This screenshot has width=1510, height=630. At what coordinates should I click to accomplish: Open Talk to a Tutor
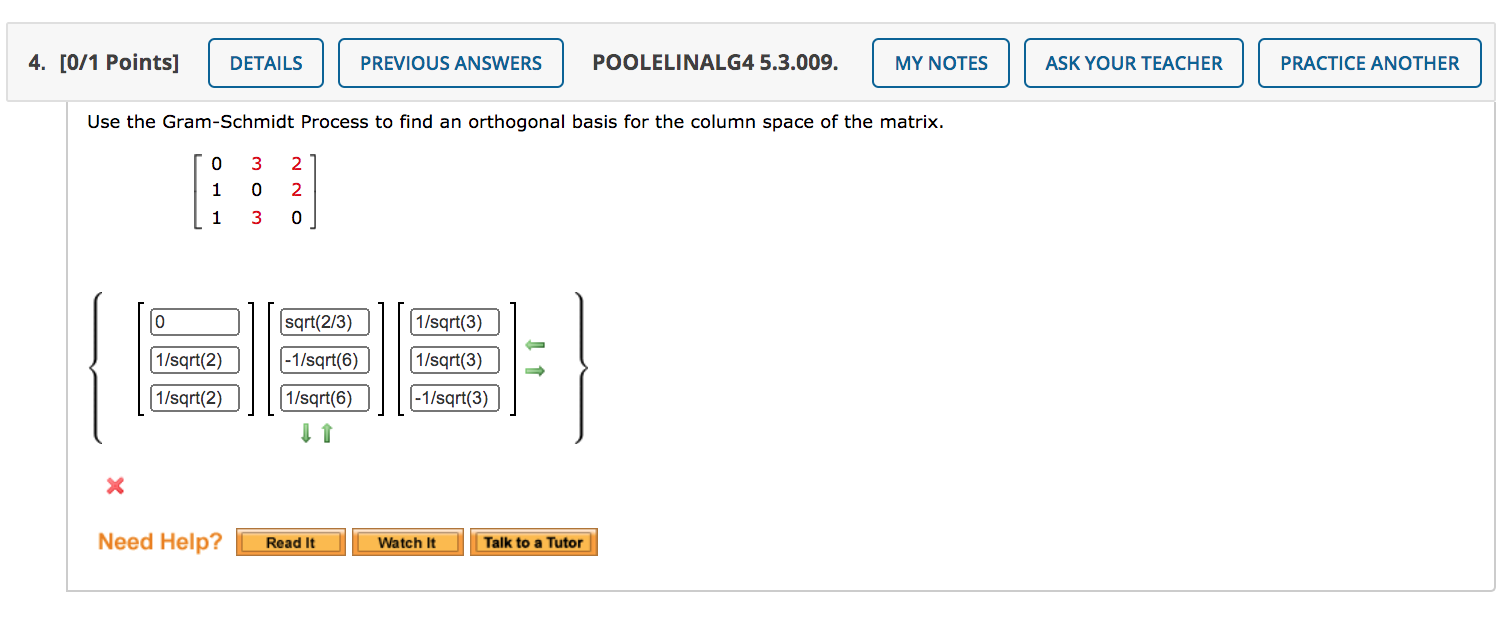click(533, 542)
